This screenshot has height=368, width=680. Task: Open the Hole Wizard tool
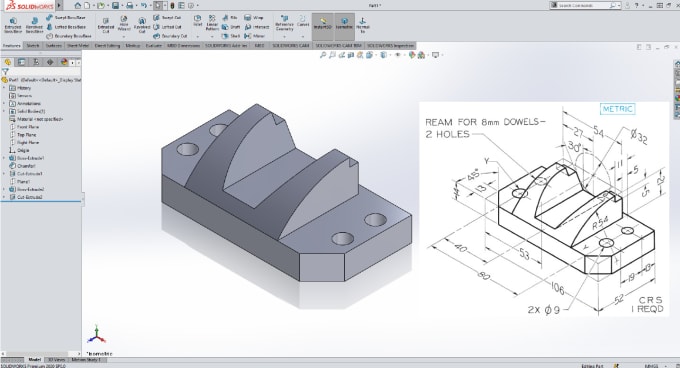coord(124,24)
